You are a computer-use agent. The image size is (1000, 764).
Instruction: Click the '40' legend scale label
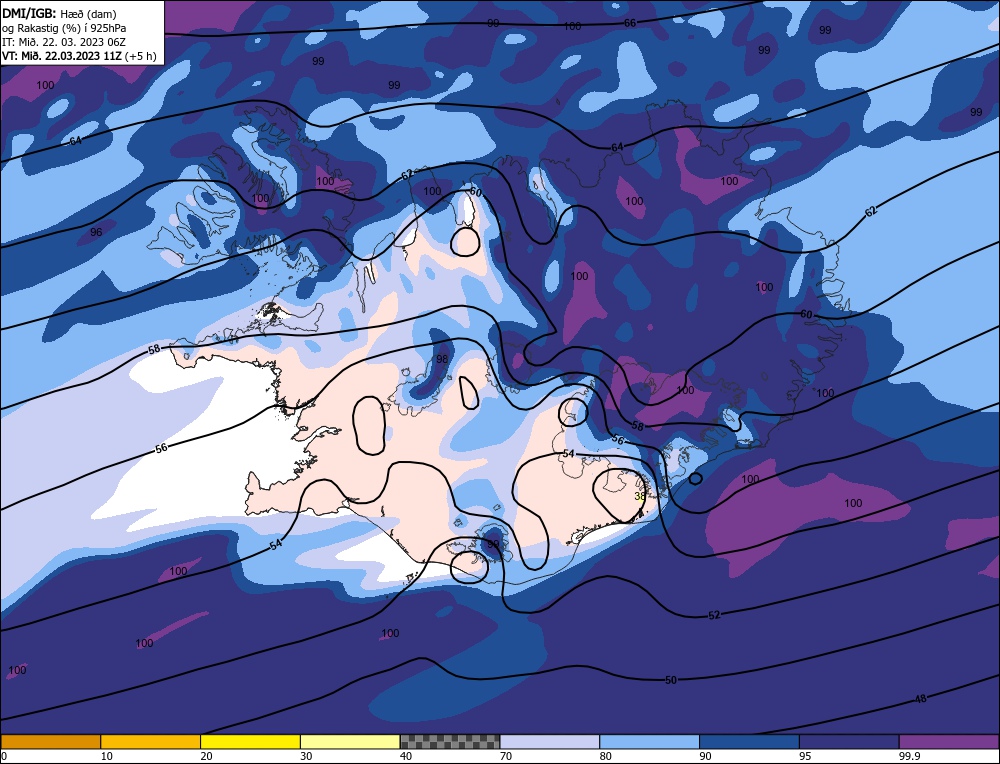coord(406,756)
